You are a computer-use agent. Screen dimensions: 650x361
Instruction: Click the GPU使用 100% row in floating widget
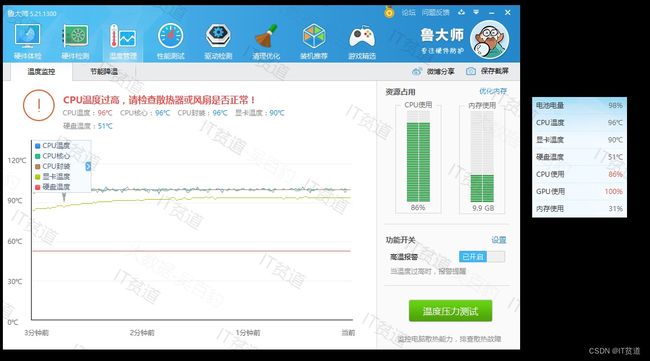[x=579, y=191]
